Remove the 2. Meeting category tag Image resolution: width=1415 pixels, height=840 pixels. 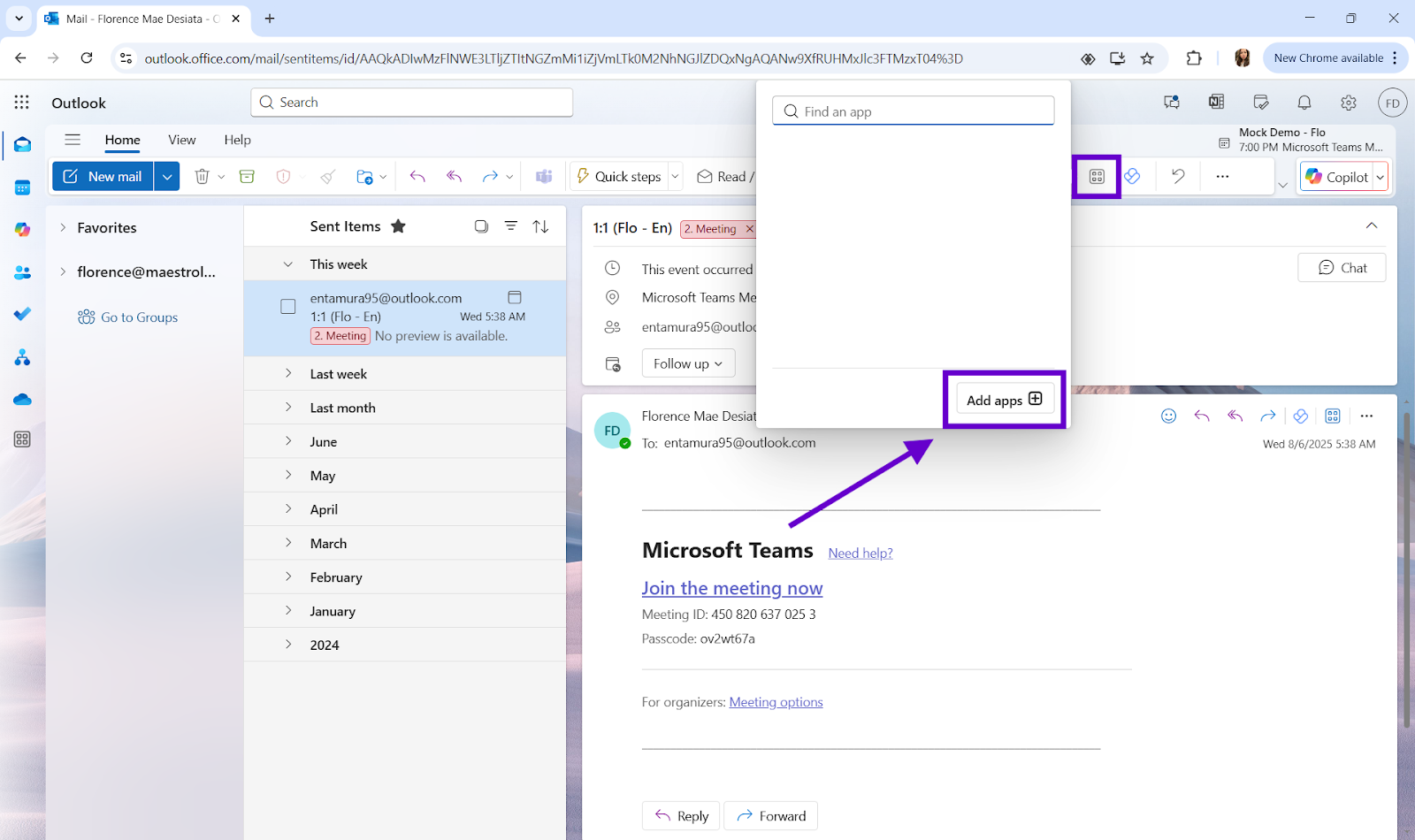coord(750,229)
